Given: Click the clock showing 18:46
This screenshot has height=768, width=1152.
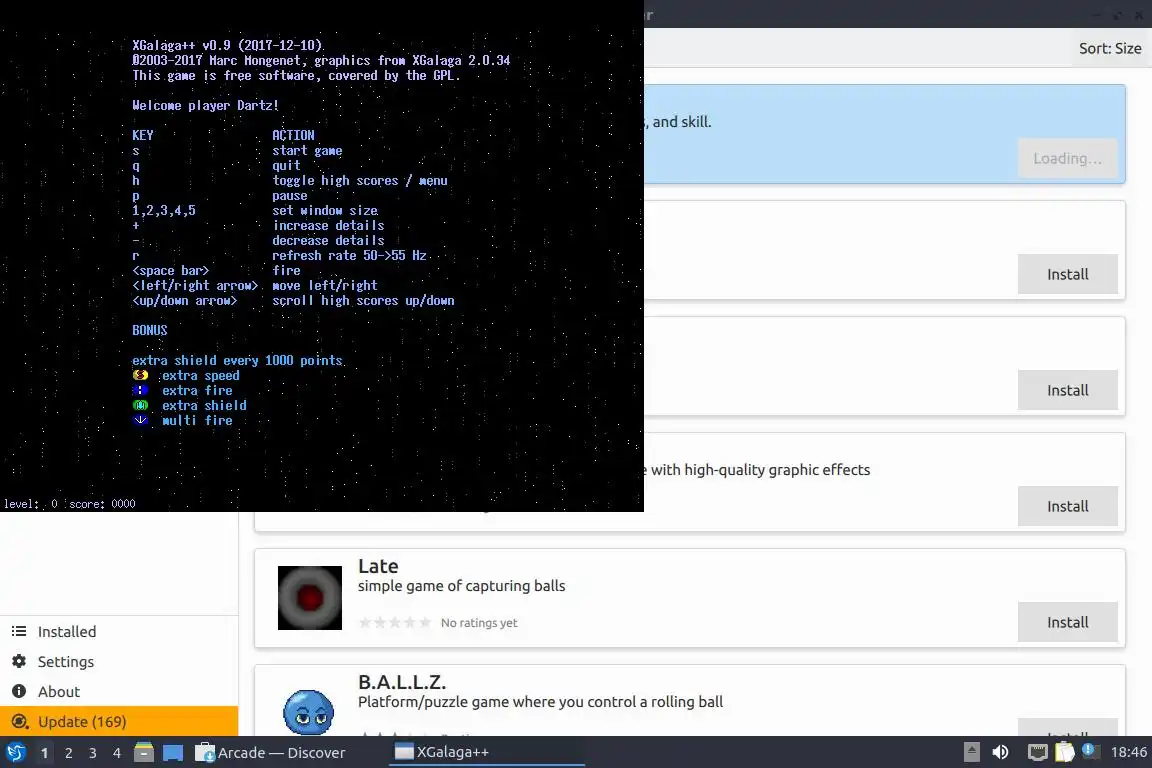Looking at the screenshot, I should click(1128, 752).
